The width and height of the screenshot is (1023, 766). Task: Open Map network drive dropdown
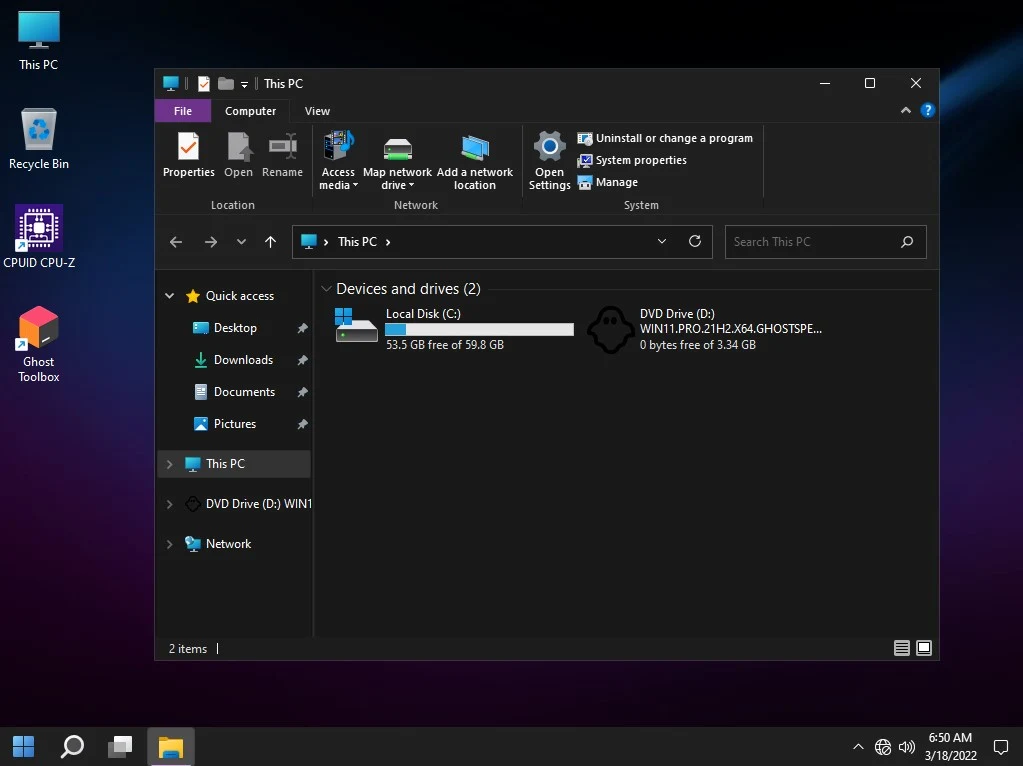pyautogui.click(x=397, y=161)
